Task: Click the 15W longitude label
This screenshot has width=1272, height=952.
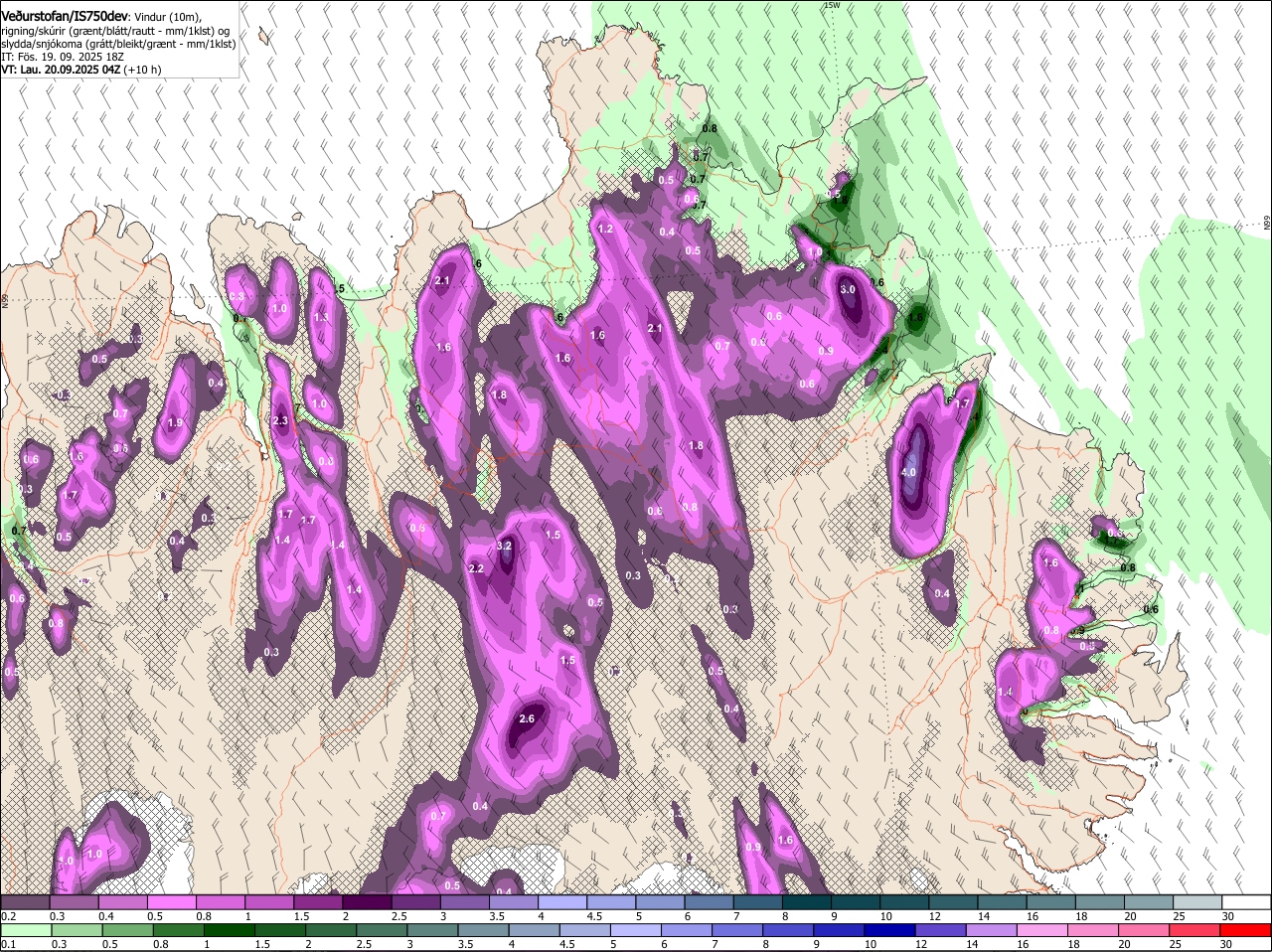Action: (x=832, y=5)
